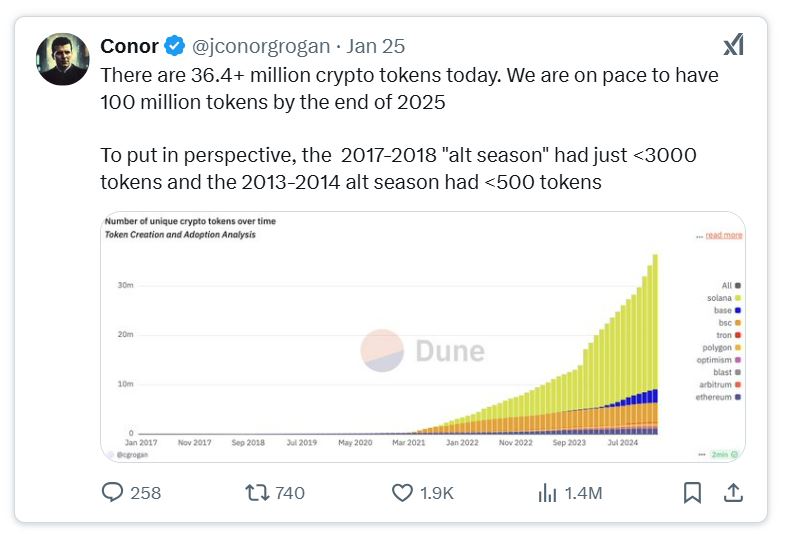Click the repost icon

(256, 492)
